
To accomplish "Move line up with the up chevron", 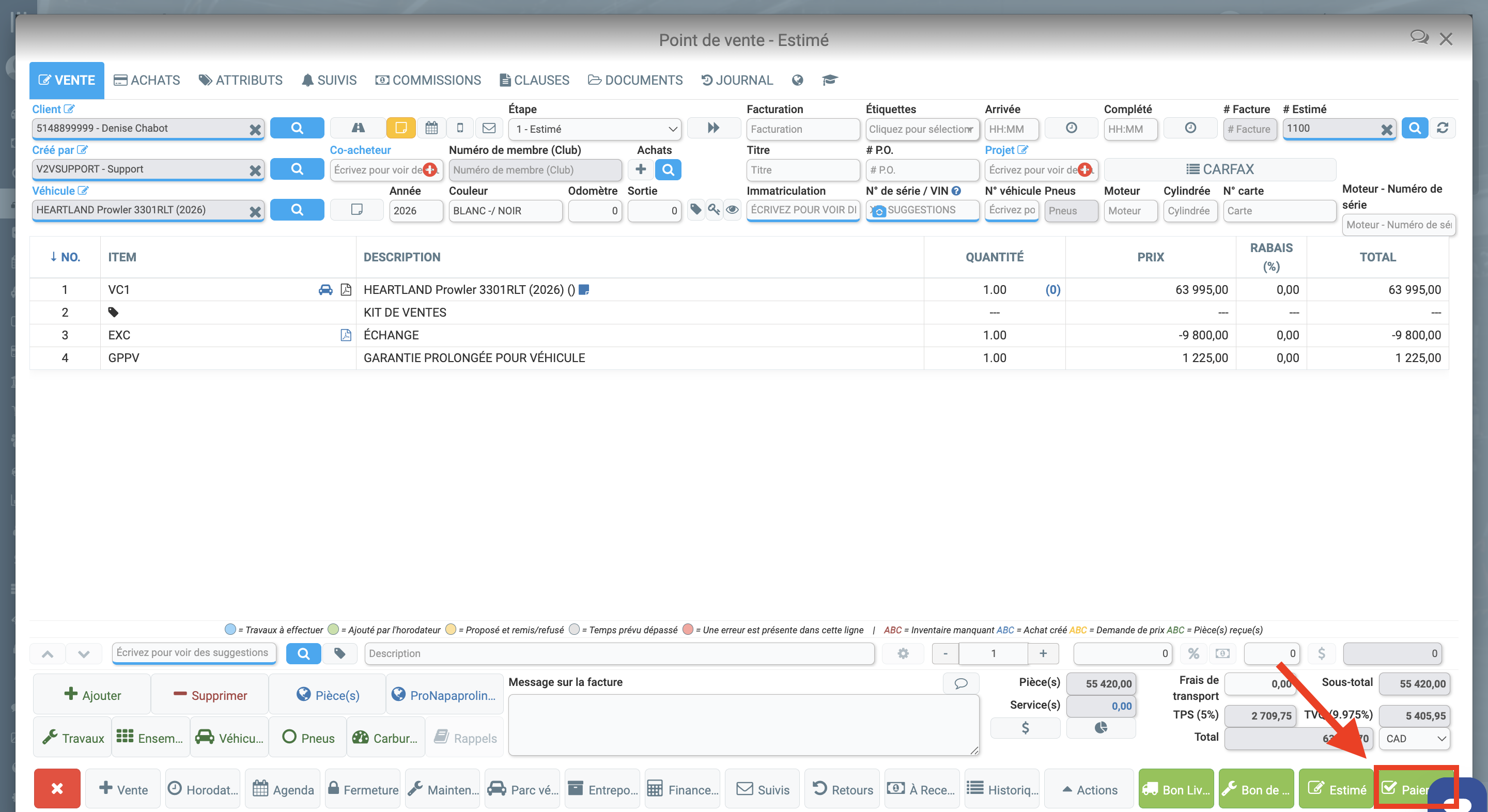I will tap(48, 654).
